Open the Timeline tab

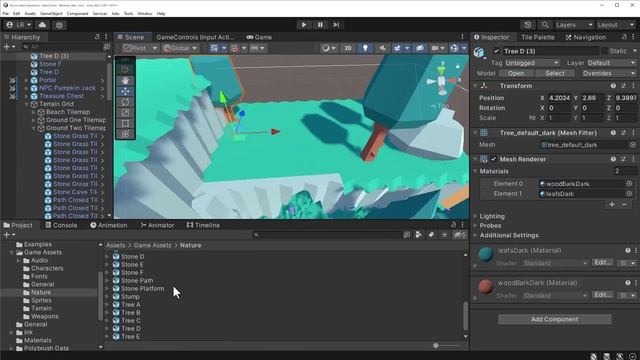pos(203,225)
